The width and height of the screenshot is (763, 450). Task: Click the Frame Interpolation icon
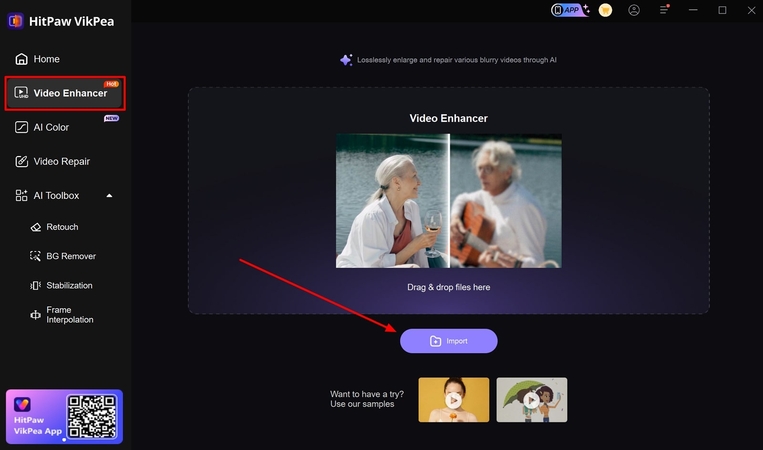click(x=36, y=315)
